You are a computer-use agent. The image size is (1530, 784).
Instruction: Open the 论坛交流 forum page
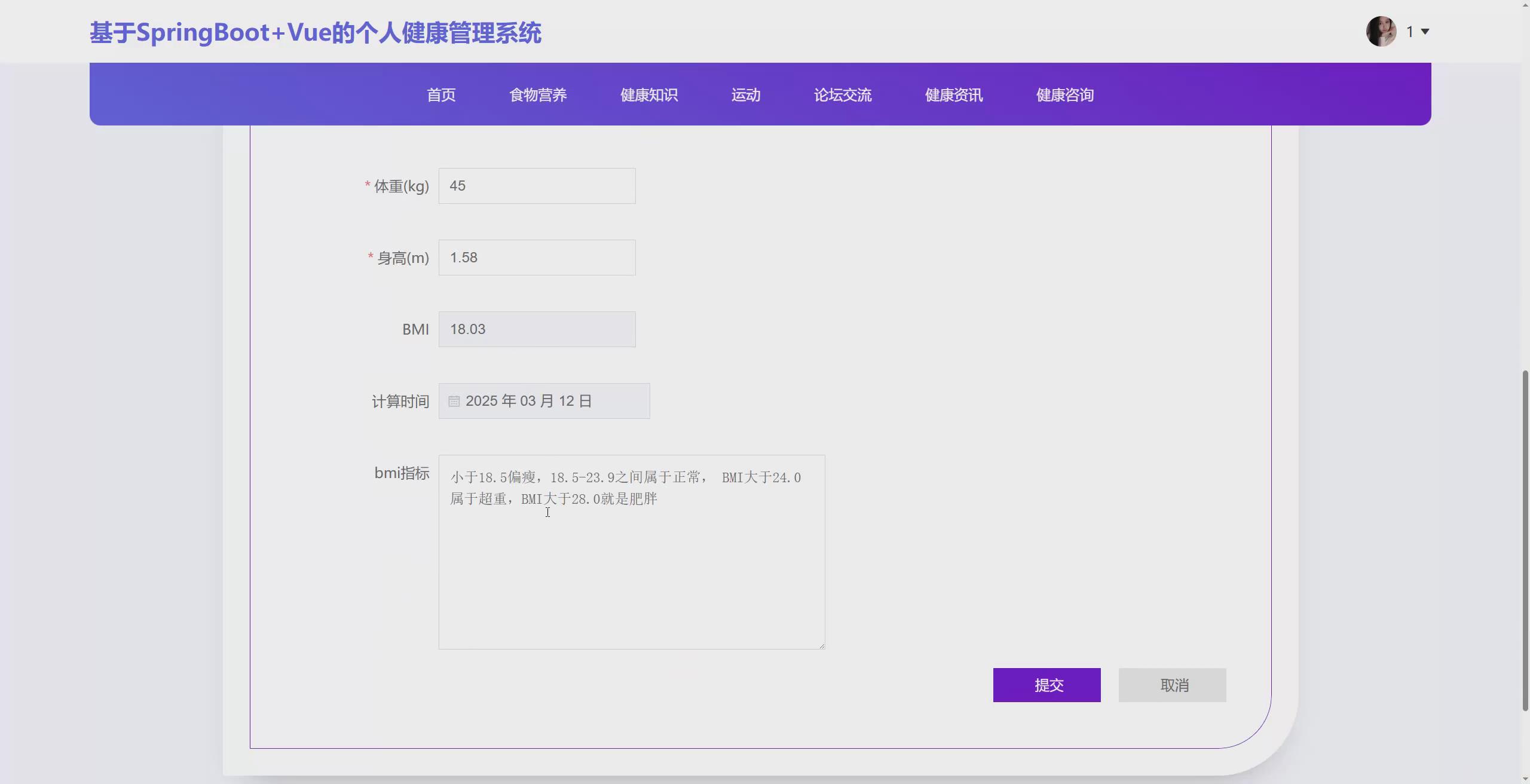(842, 94)
